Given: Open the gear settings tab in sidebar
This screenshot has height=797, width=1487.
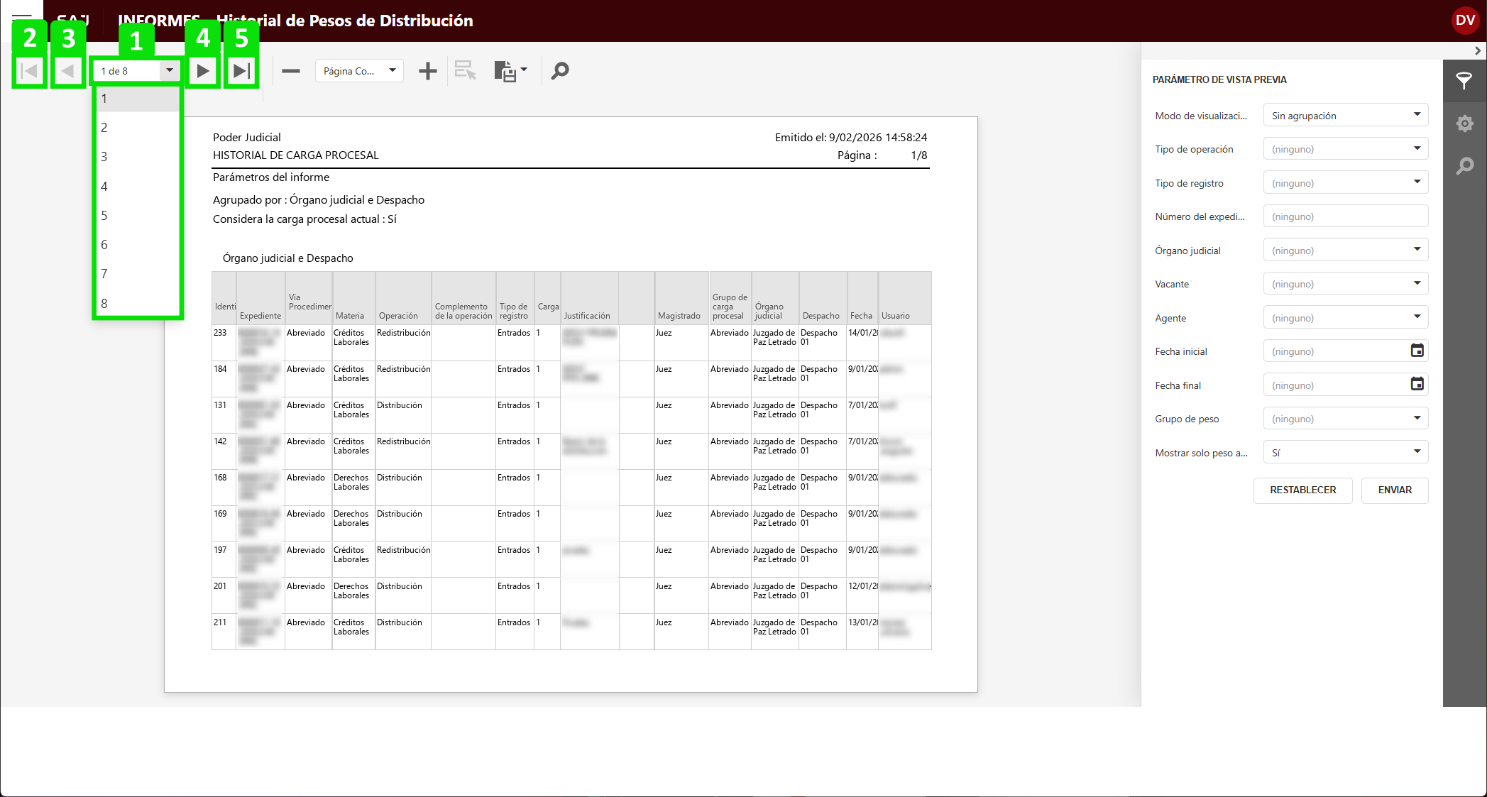Looking at the screenshot, I should pyautogui.click(x=1464, y=124).
